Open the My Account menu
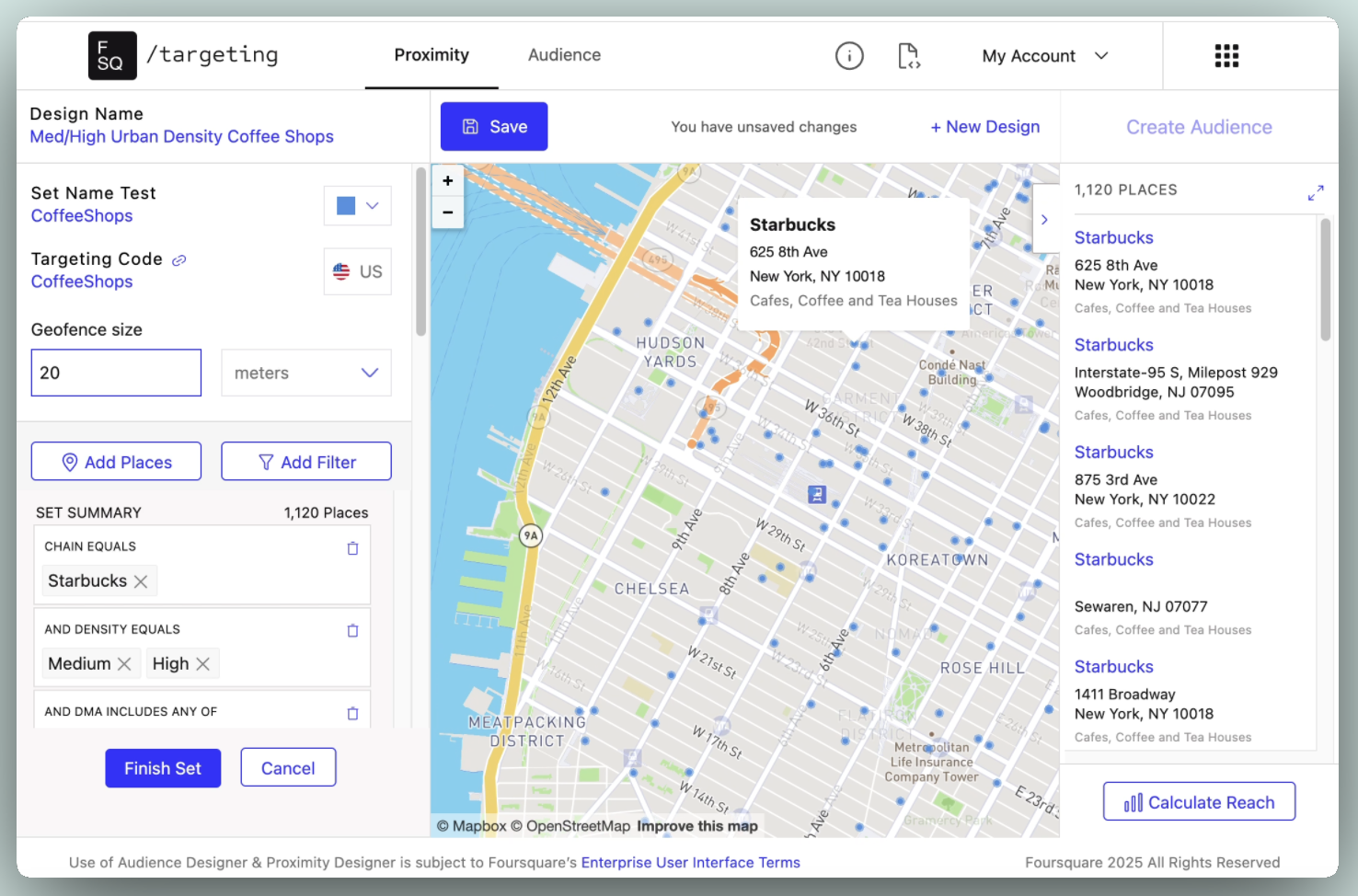The height and width of the screenshot is (896, 1358). (1045, 56)
